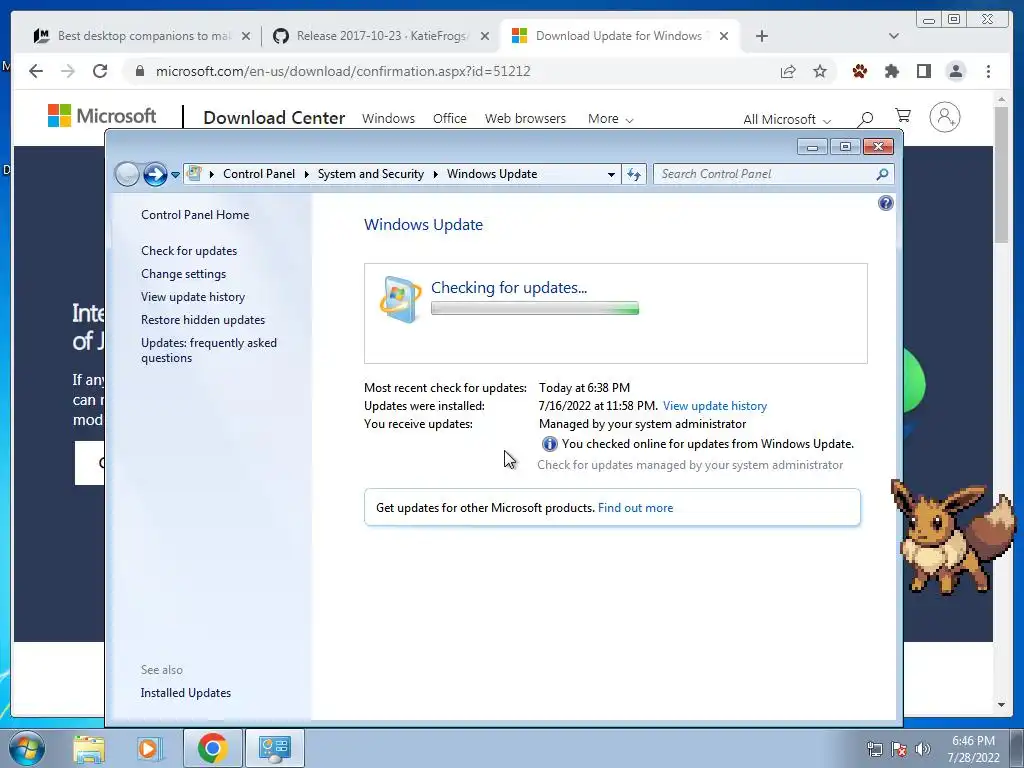Click the Action Center flag tray icon
This screenshot has height=768, width=1024.
[899, 749]
